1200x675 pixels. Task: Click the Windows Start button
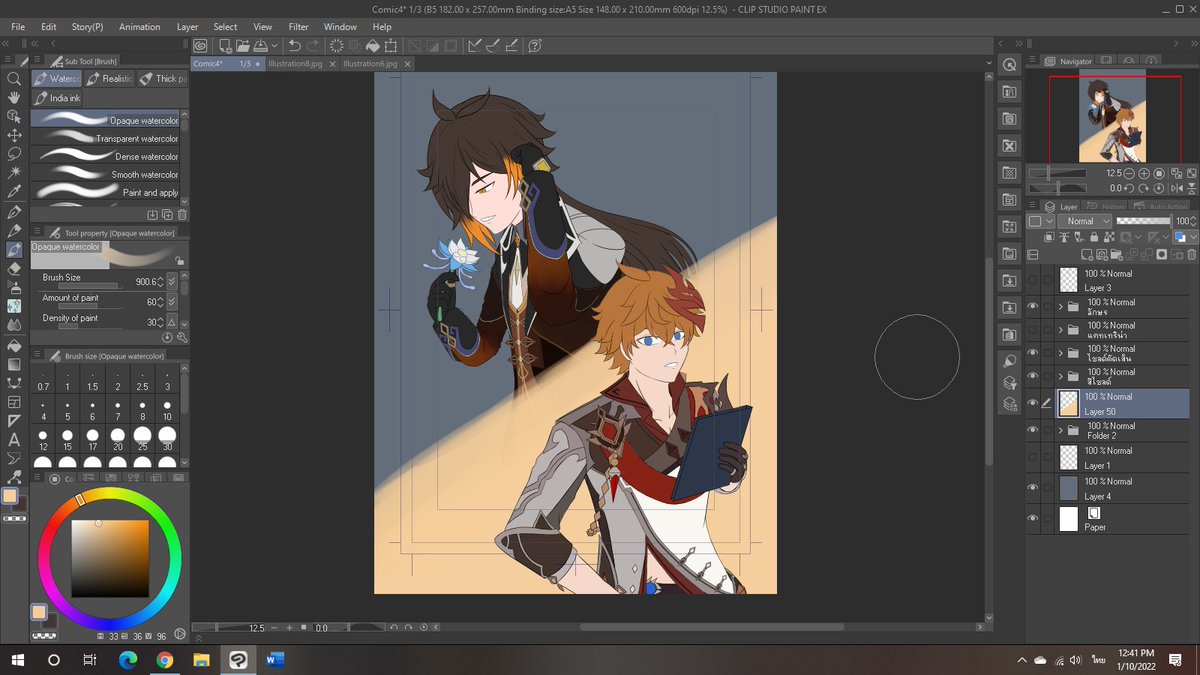[x=17, y=660]
